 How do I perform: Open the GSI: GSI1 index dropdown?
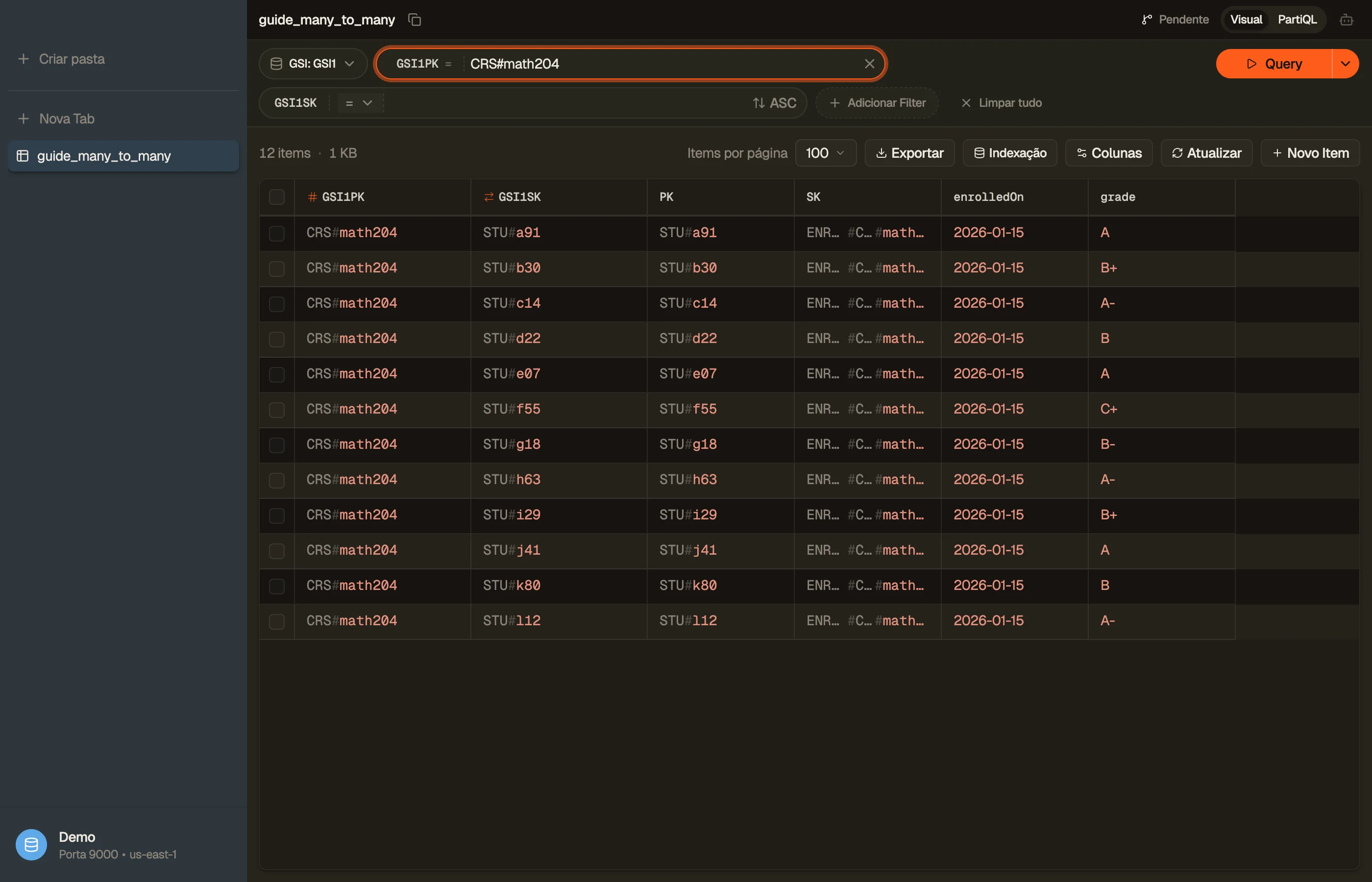[x=313, y=64]
